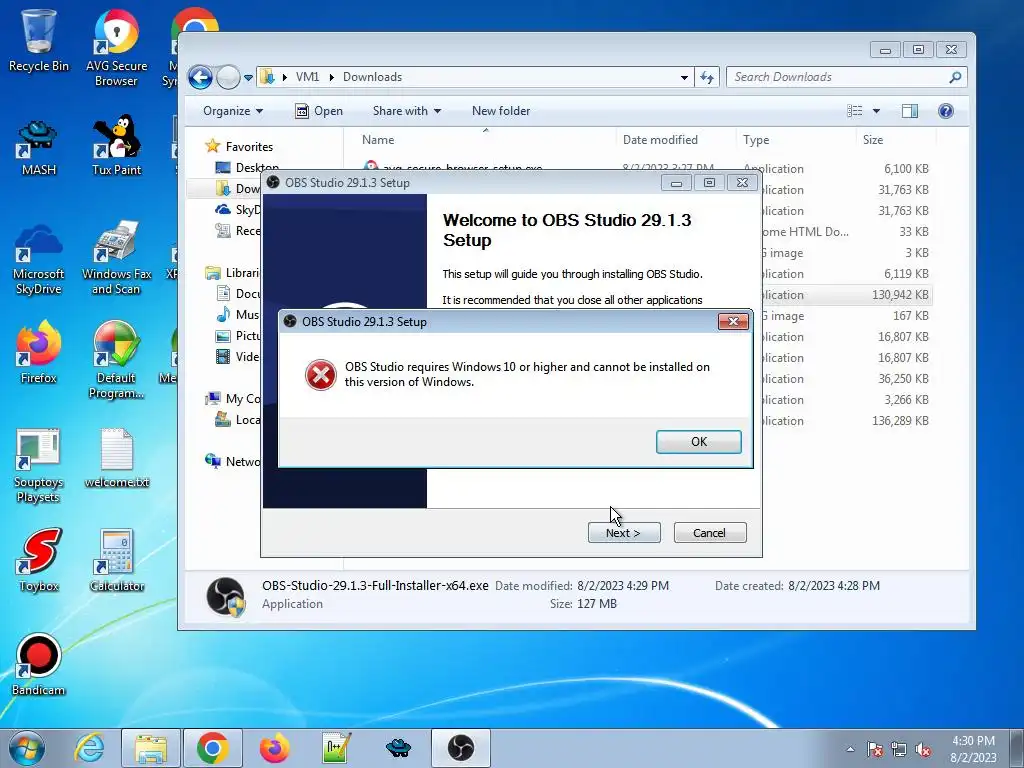Click Cancel in OBS Studio Setup wizard
1024x768 pixels.
[709, 533]
